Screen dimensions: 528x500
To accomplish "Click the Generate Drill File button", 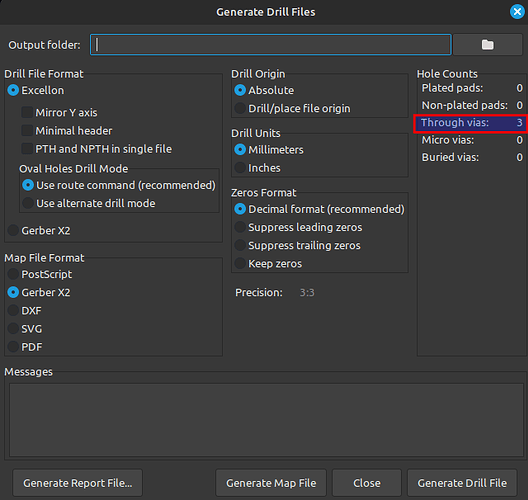I will coord(462,483).
